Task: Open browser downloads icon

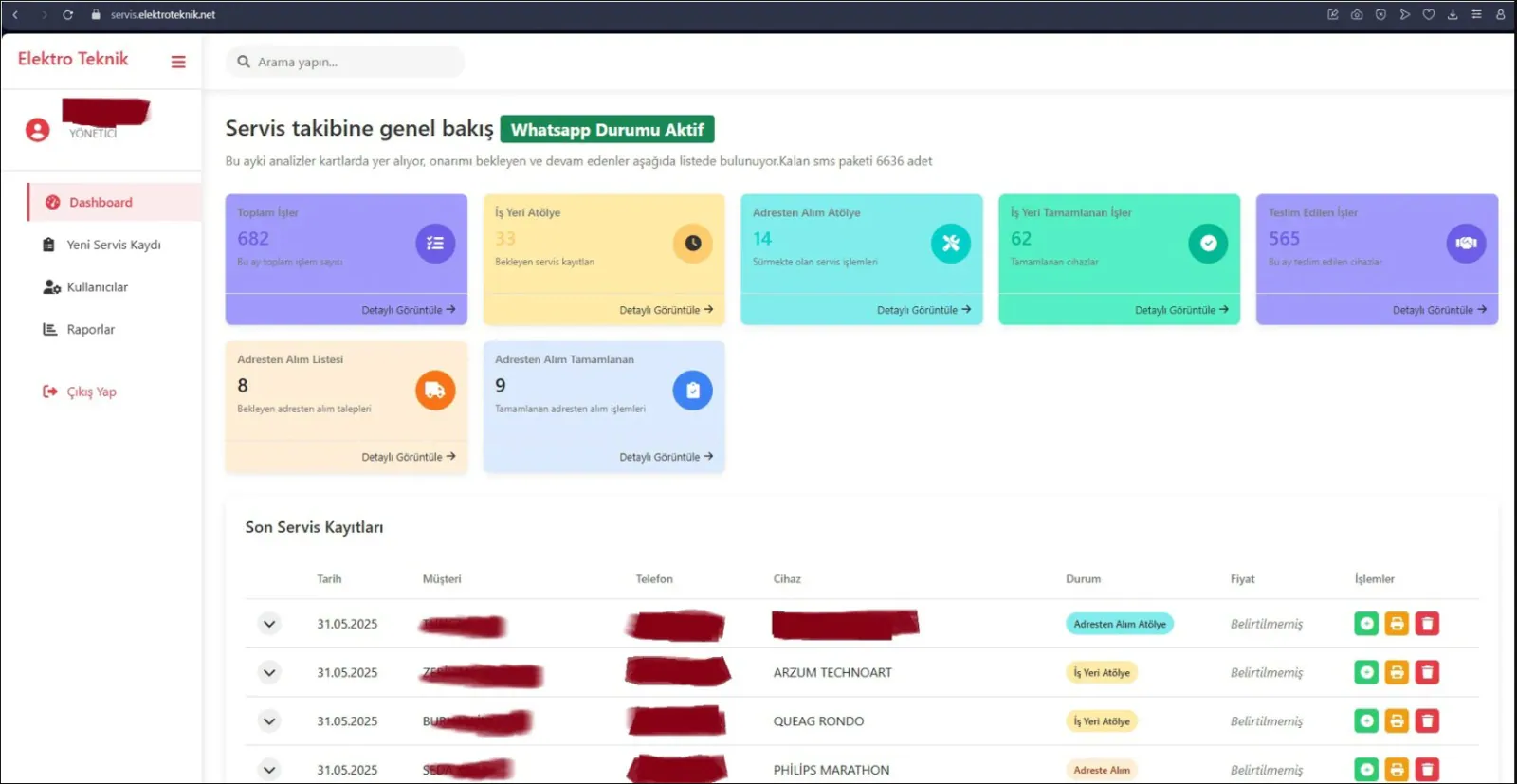Action: coord(1452,14)
